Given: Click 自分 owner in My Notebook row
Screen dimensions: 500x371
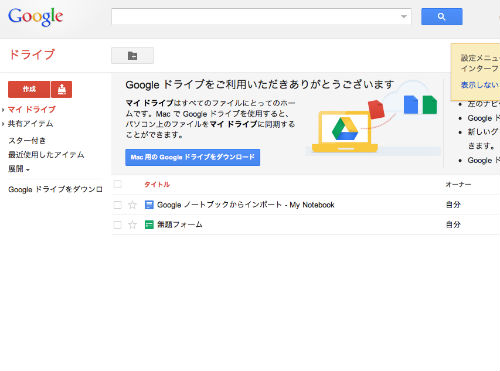Looking at the screenshot, I should (x=453, y=205).
